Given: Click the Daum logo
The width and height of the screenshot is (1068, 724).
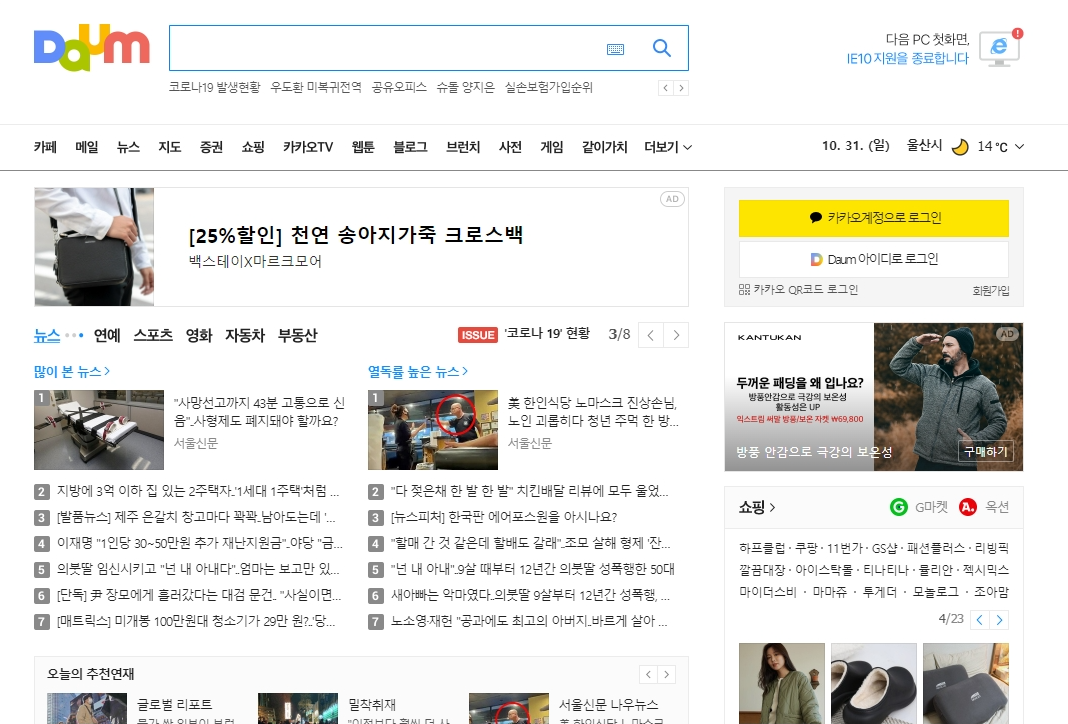Looking at the screenshot, I should 91,48.
